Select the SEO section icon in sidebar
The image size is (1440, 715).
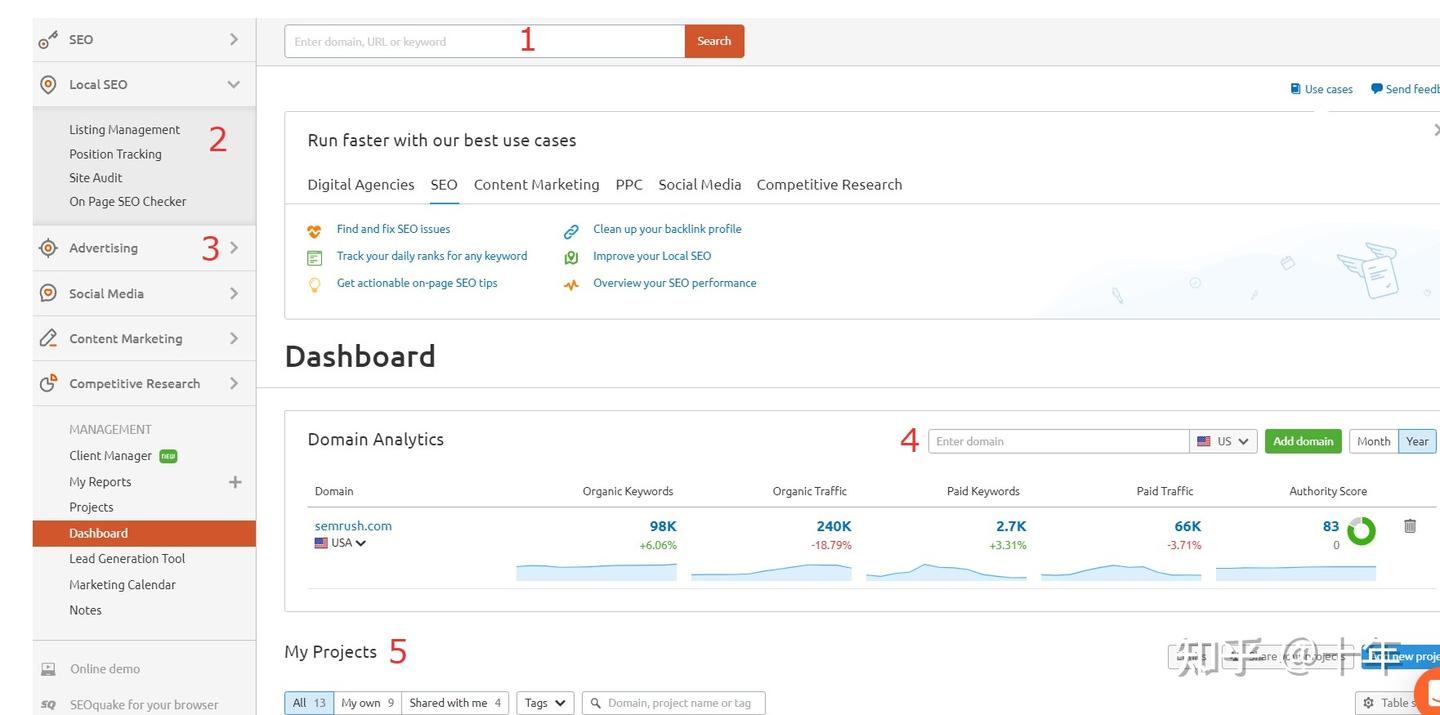pyautogui.click(x=47, y=39)
